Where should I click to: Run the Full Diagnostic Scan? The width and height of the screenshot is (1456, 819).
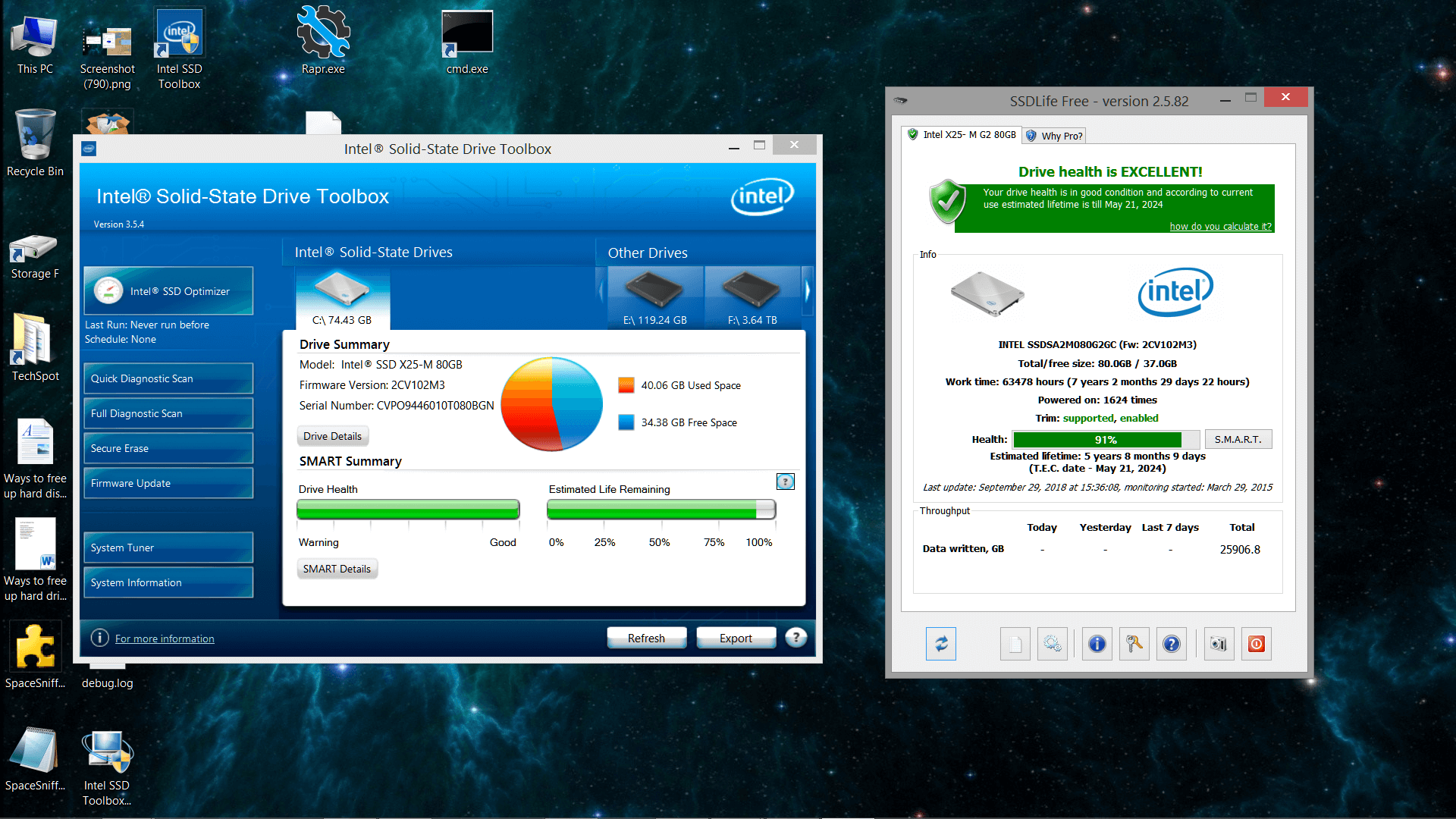point(168,413)
